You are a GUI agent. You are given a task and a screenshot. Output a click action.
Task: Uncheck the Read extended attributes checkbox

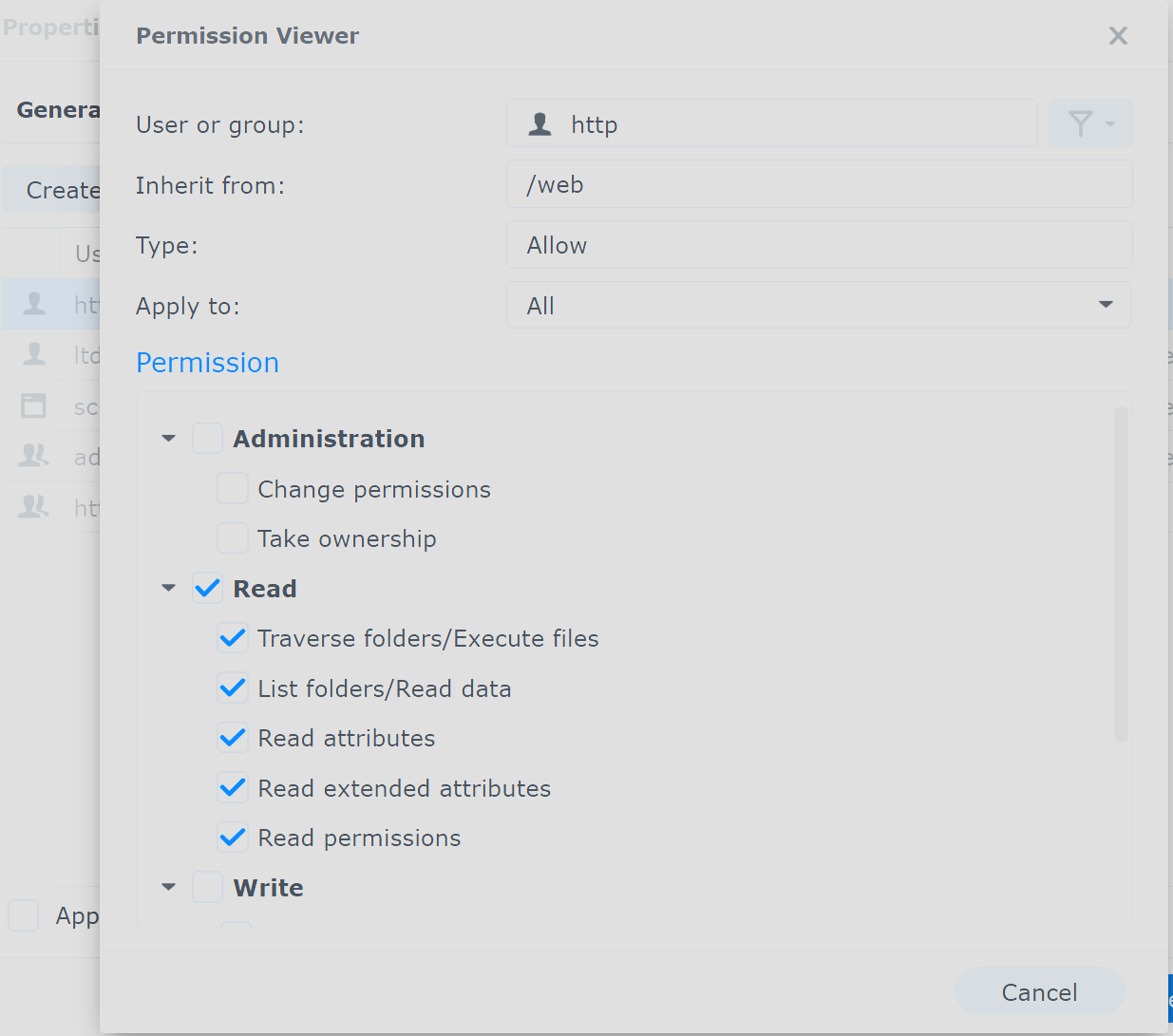tap(233, 787)
